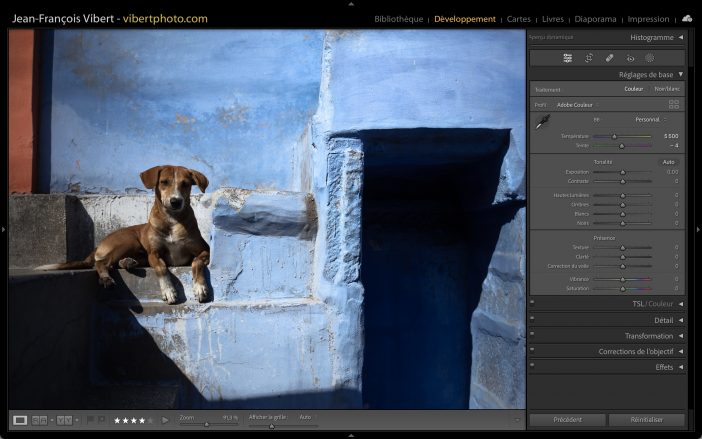702x439 pixels.
Task: Click the Réinitialiser button
Action: [647, 420]
